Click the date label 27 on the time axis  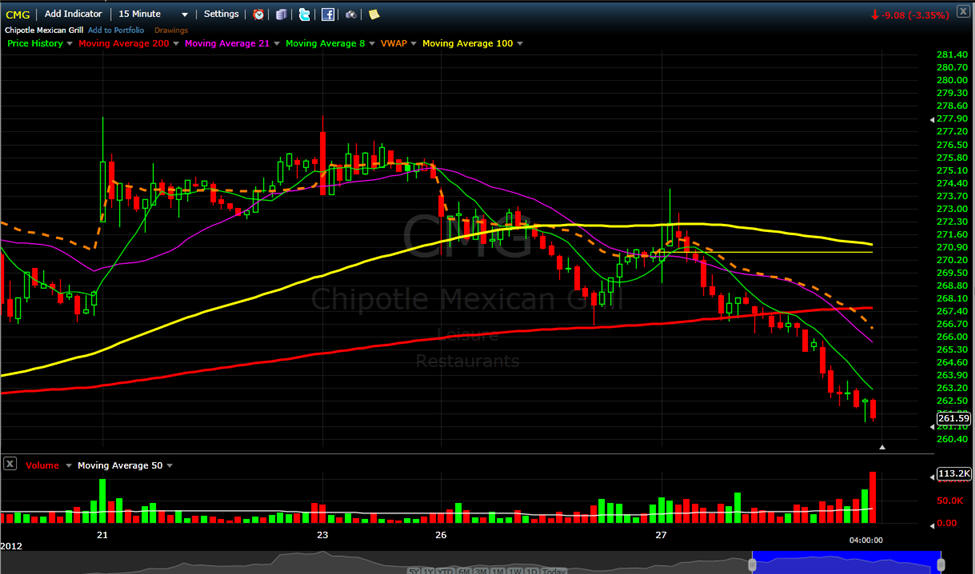[661, 535]
